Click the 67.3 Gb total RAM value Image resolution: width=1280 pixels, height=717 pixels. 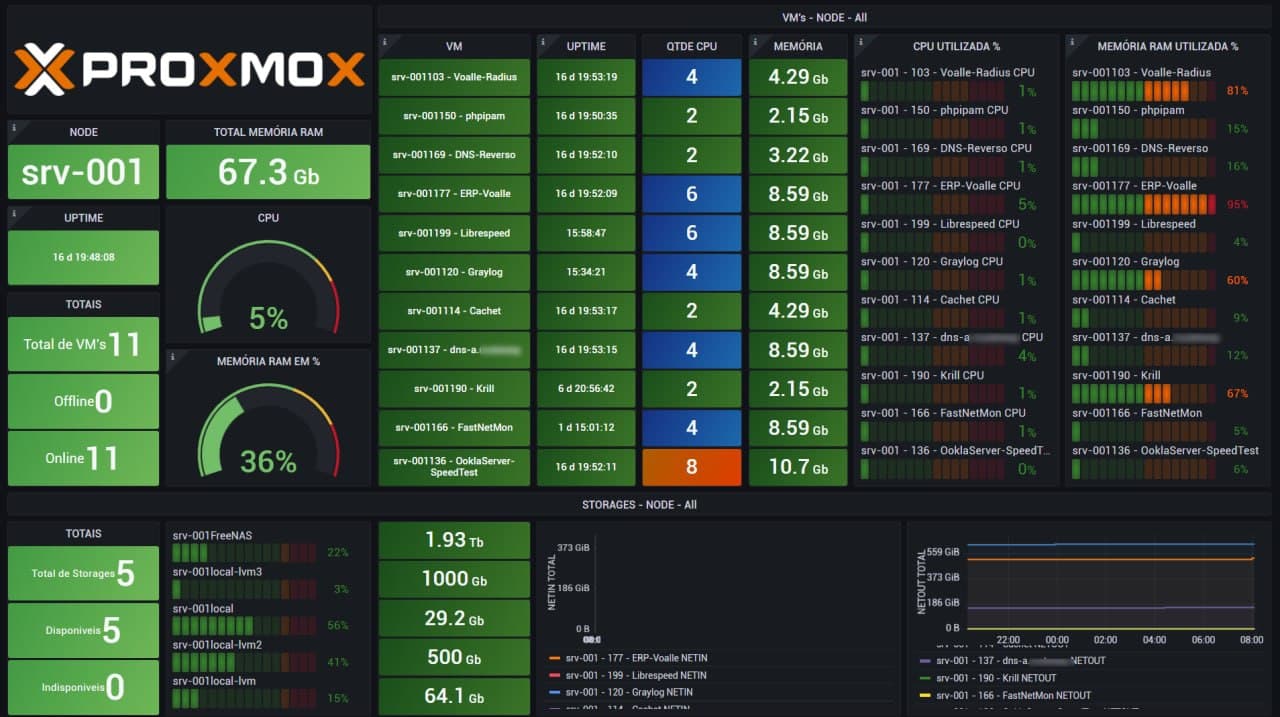click(x=268, y=172)
